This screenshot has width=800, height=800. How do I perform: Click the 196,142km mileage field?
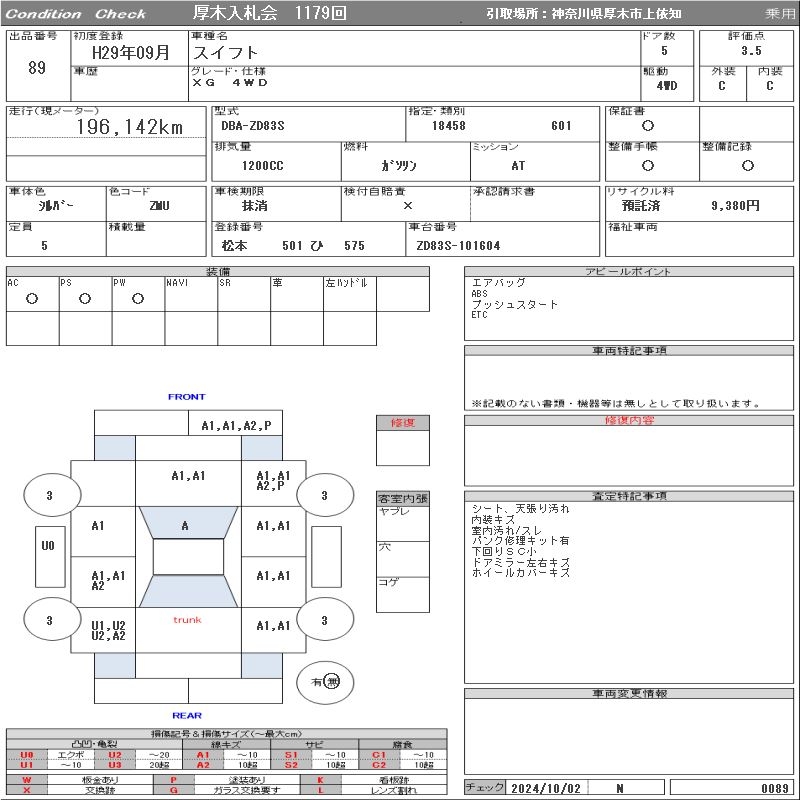pos(130,127)
